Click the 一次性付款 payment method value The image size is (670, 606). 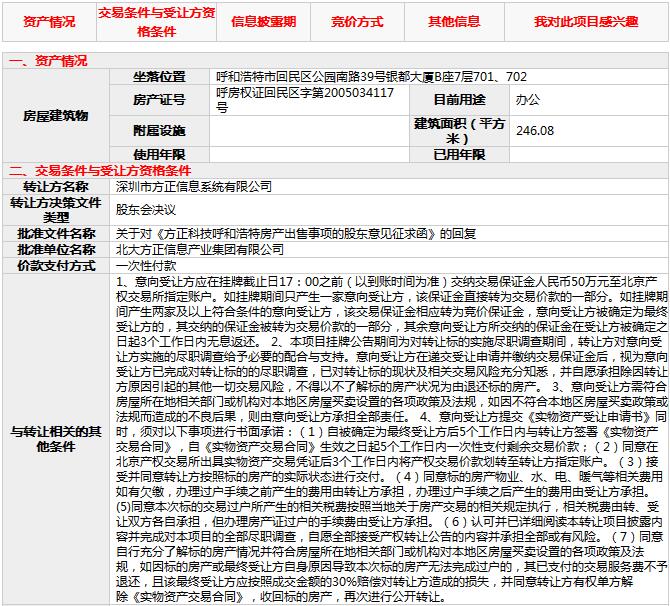(x=146, y=265)
